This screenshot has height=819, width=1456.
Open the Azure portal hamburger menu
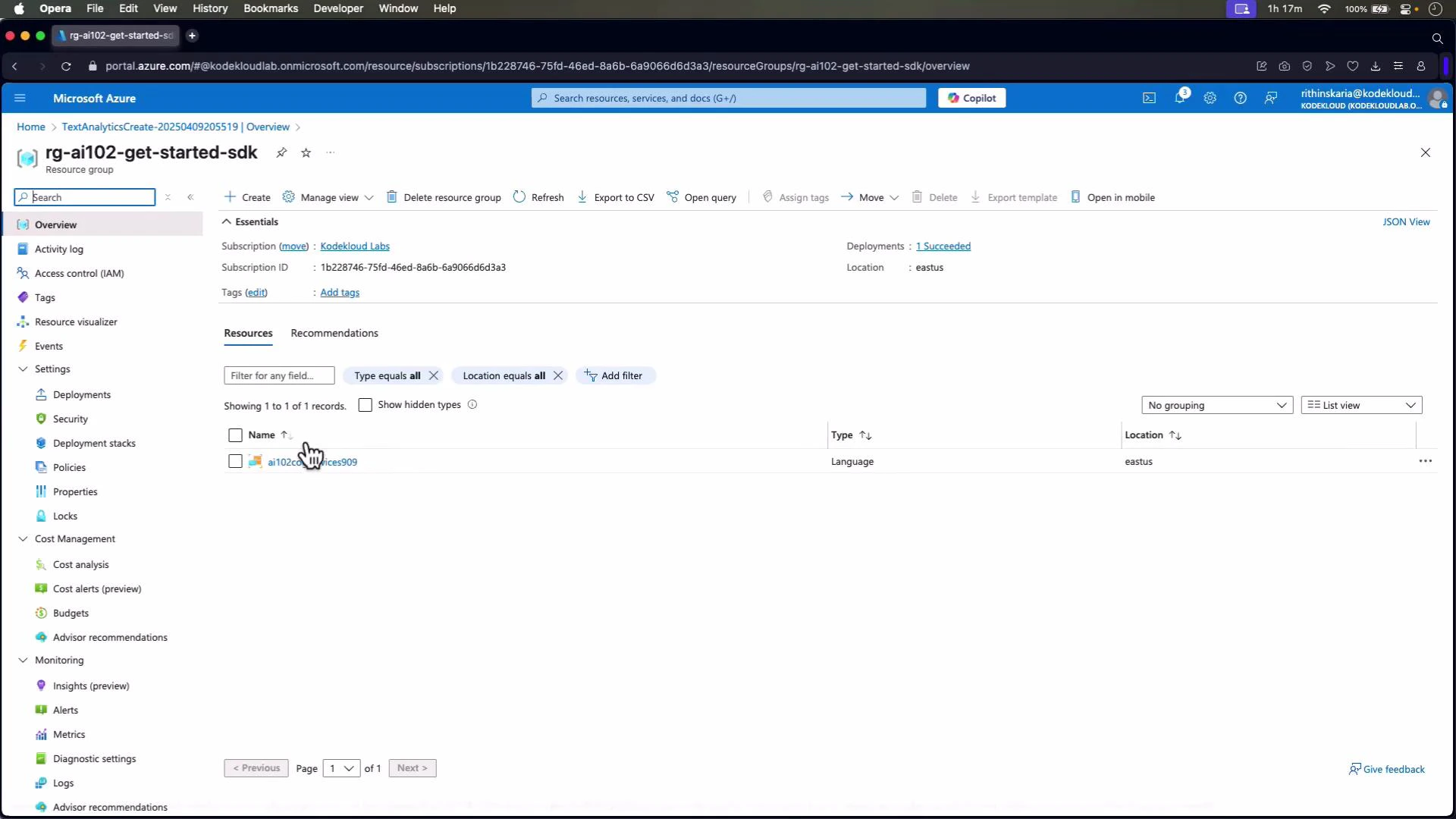coord(20,98)
